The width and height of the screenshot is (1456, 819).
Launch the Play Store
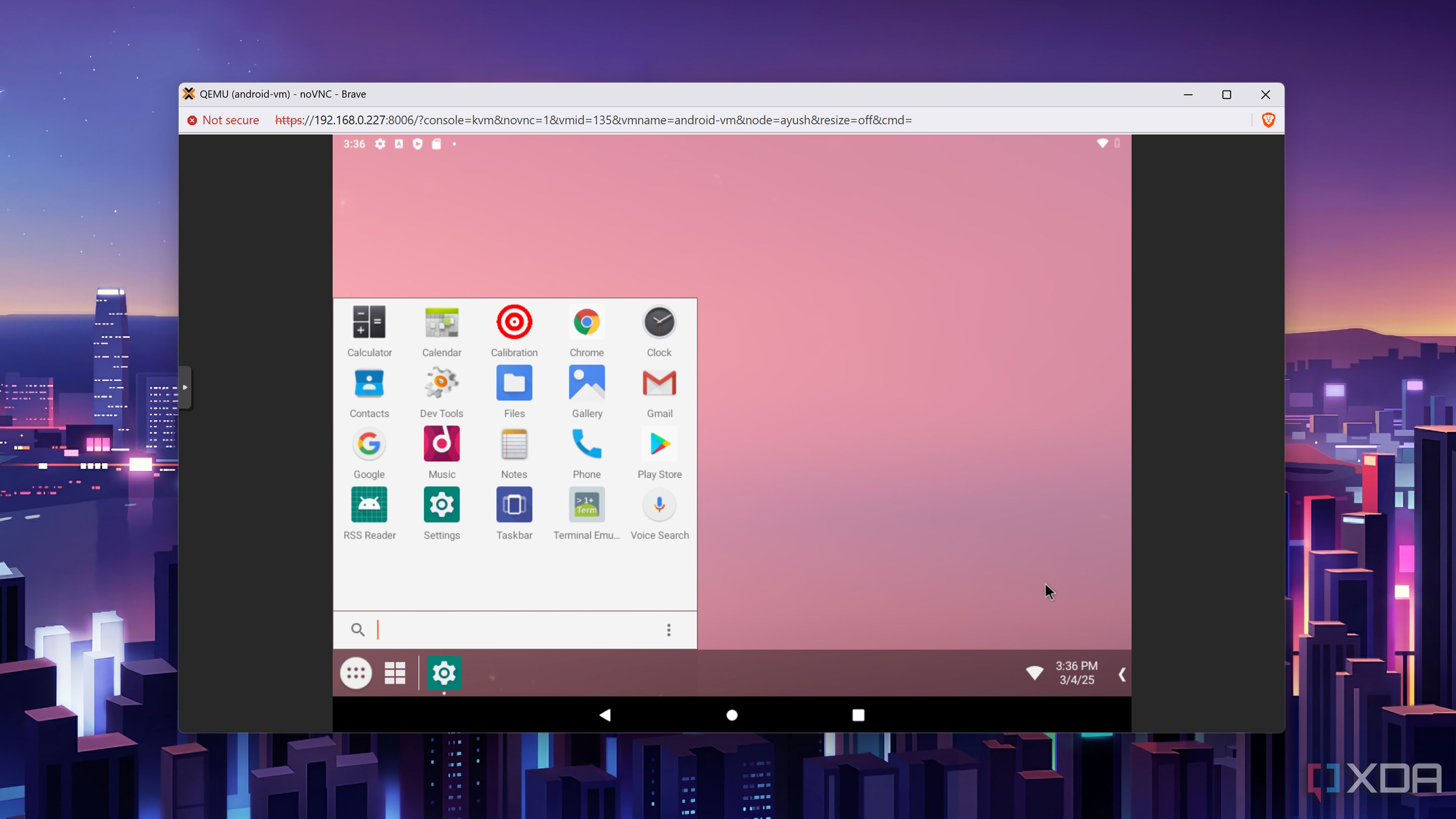(x=659, y=453)
